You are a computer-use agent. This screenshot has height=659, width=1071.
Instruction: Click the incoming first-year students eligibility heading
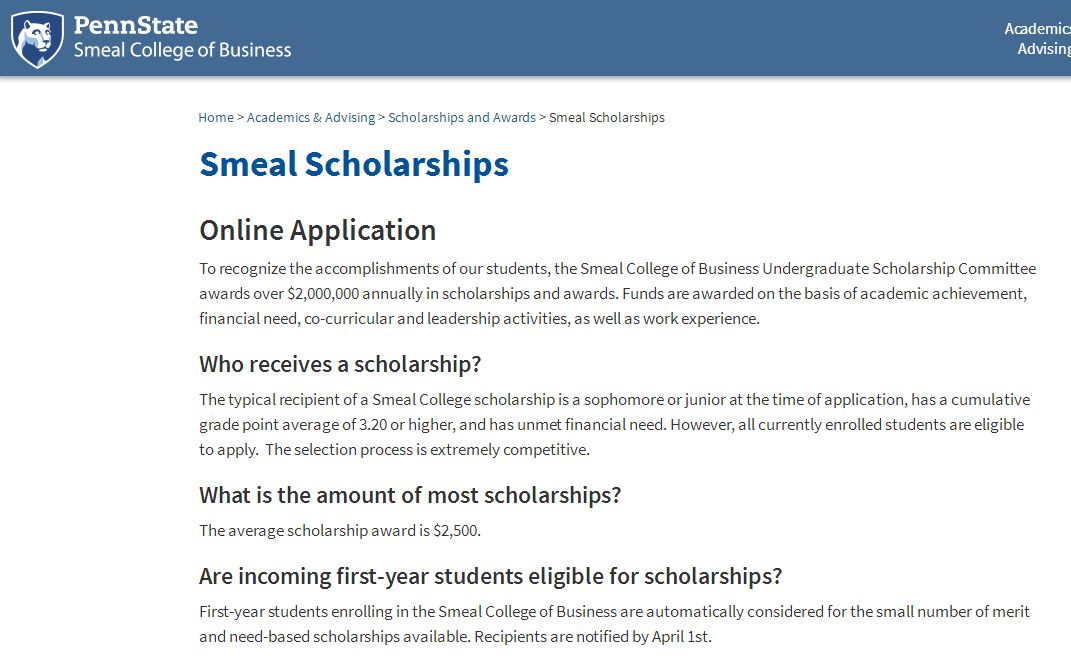(490, 576)
